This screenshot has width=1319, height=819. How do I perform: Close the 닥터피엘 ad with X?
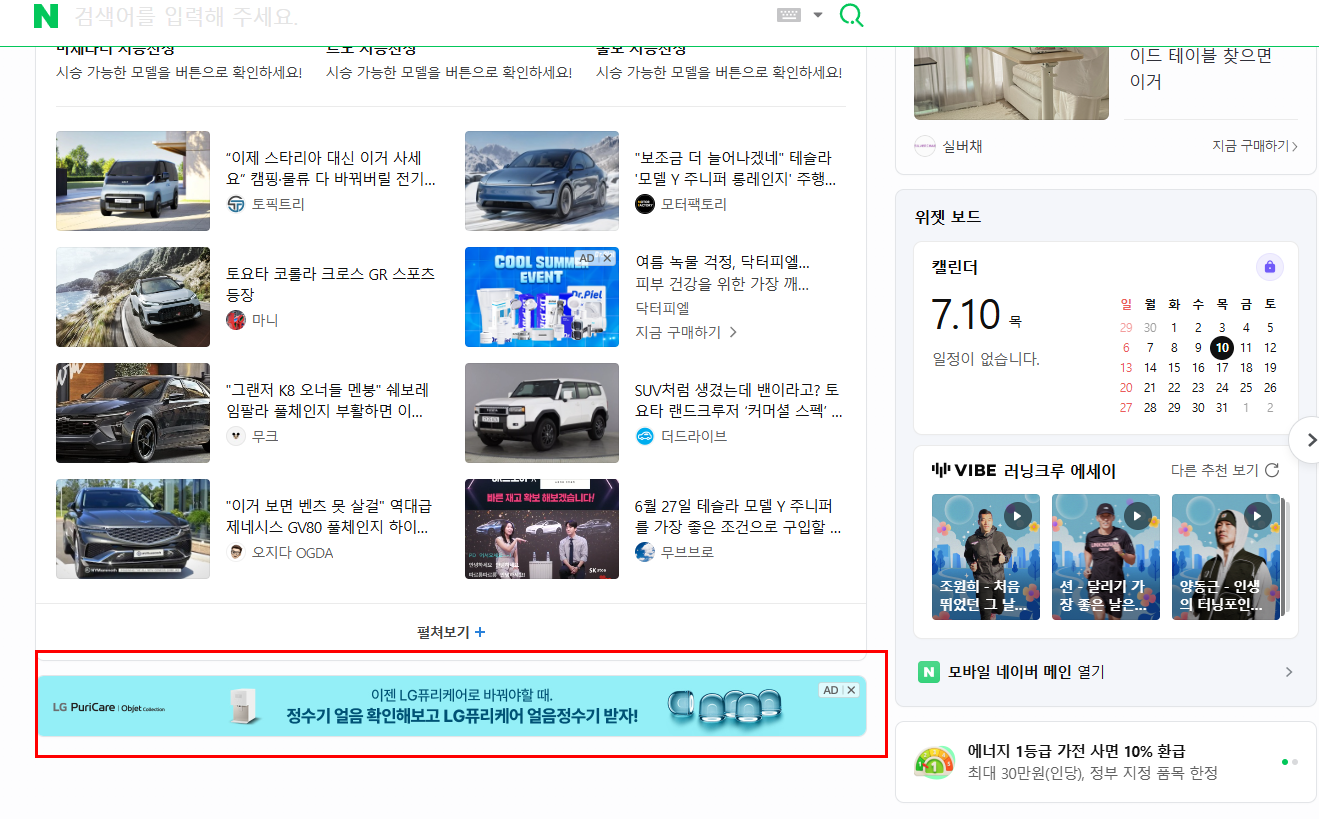pos(607,258)
